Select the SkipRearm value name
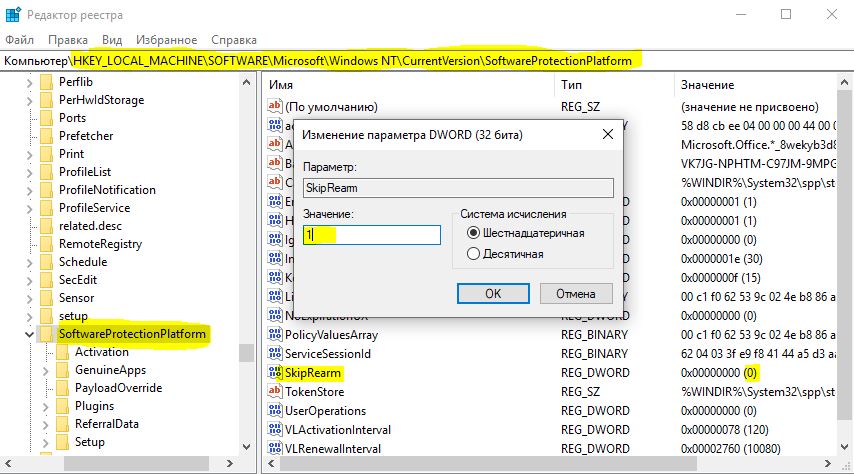The width and height of the screenshot is (854, 474). pyautogui.click(x=313, y=373)
